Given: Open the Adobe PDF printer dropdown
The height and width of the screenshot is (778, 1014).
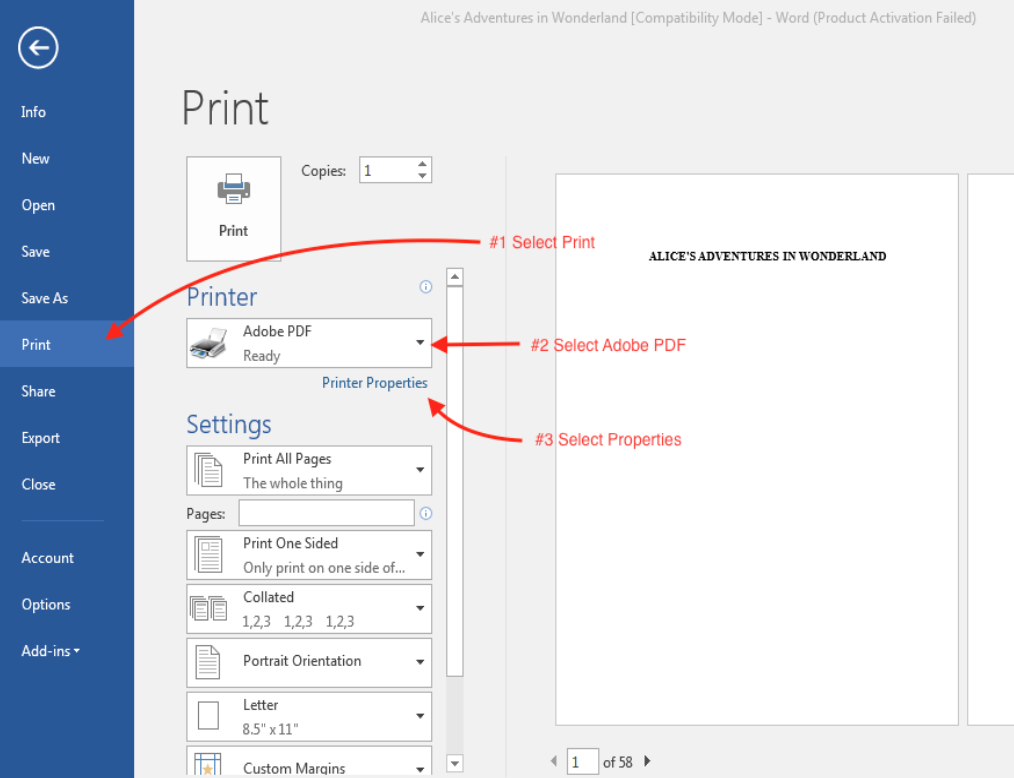Looking at the screenshot, I should tap(420, 343).
